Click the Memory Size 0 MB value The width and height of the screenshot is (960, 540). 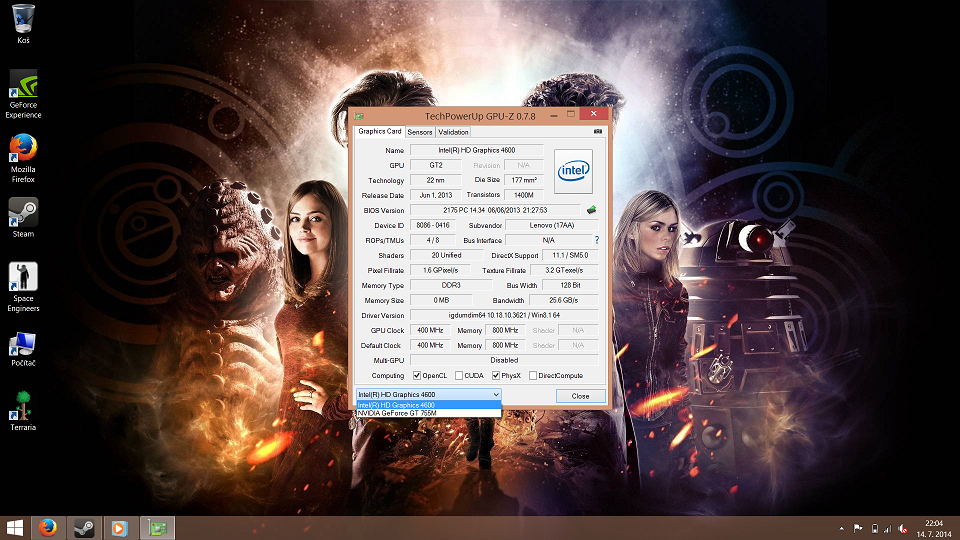click(441, 300)
